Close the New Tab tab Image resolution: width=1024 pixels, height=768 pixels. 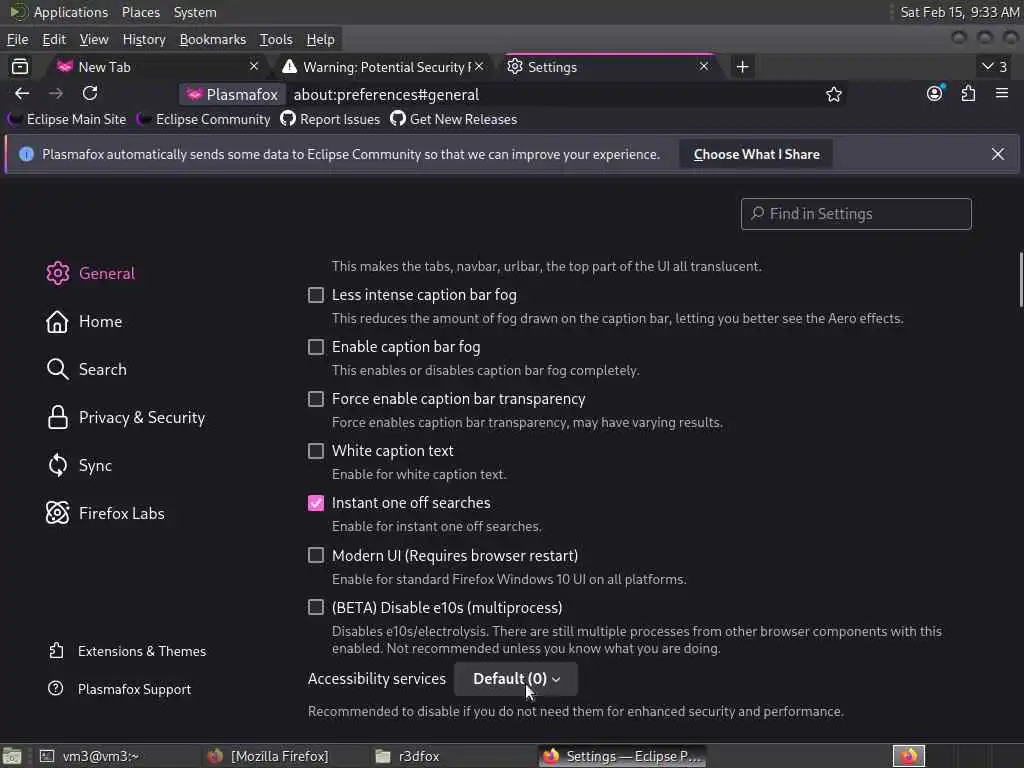click(254, 67)
